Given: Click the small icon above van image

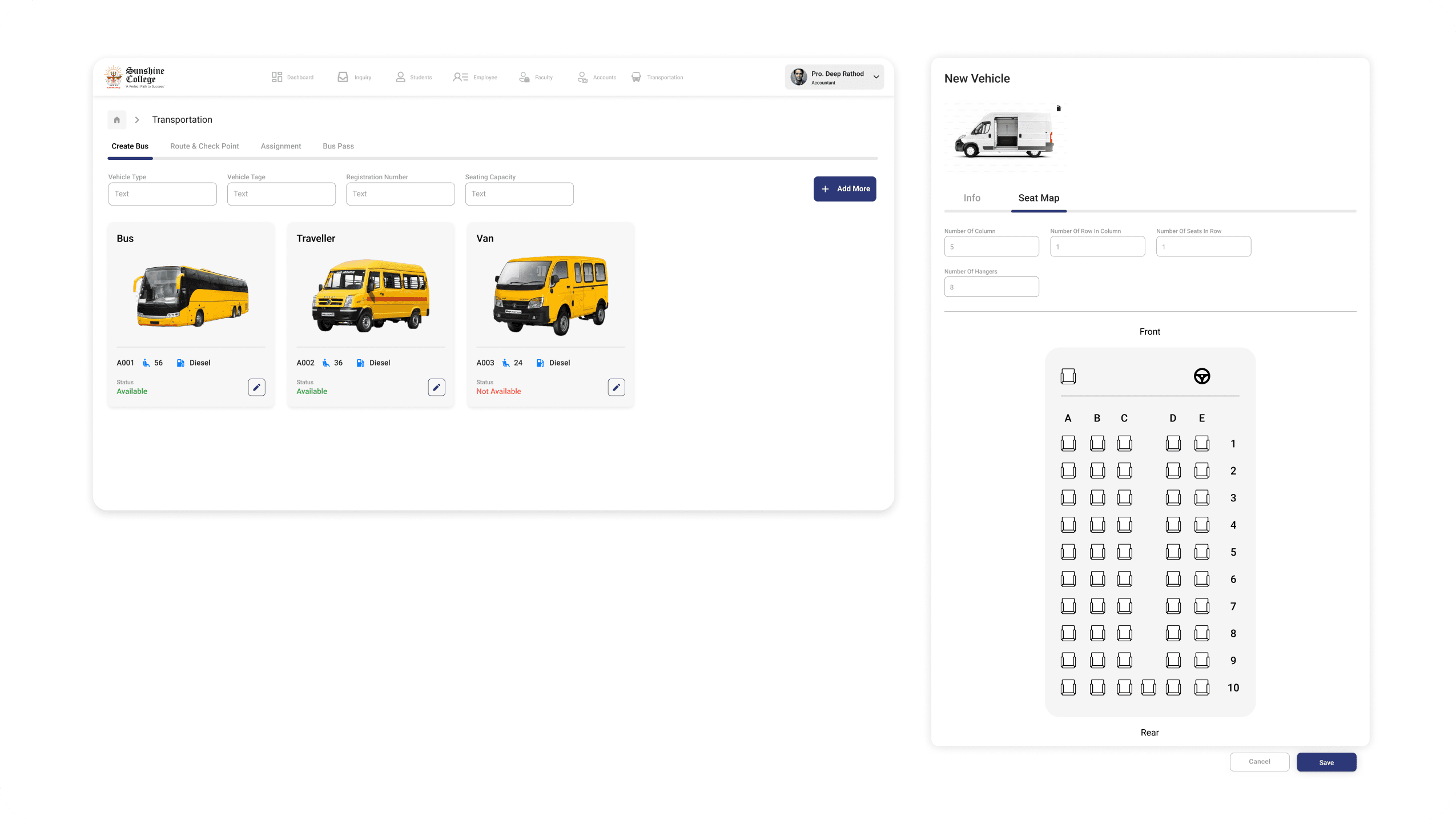Looking at the screenshot, I should coord(1059,108).
